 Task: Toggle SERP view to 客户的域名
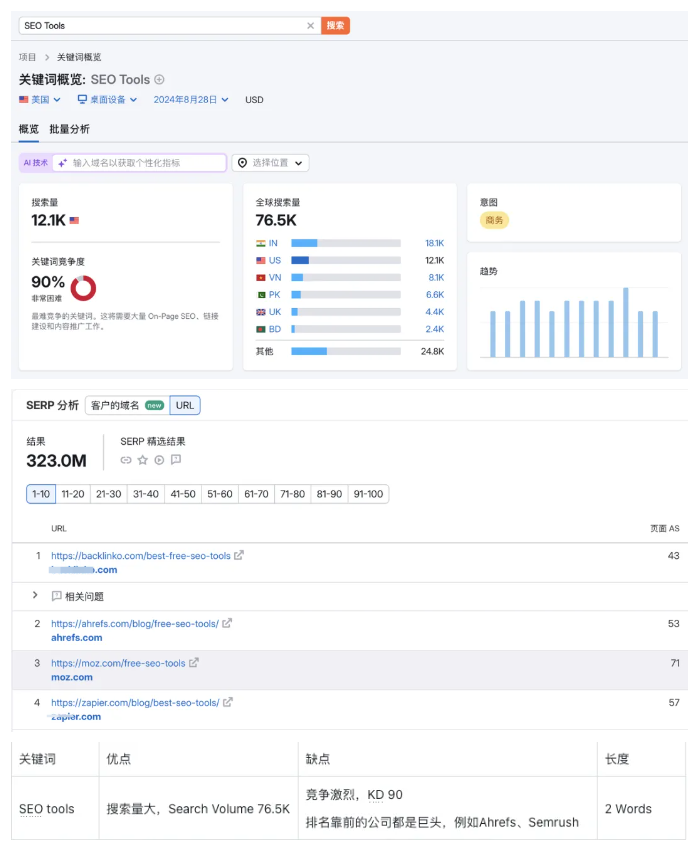point(126,405)
